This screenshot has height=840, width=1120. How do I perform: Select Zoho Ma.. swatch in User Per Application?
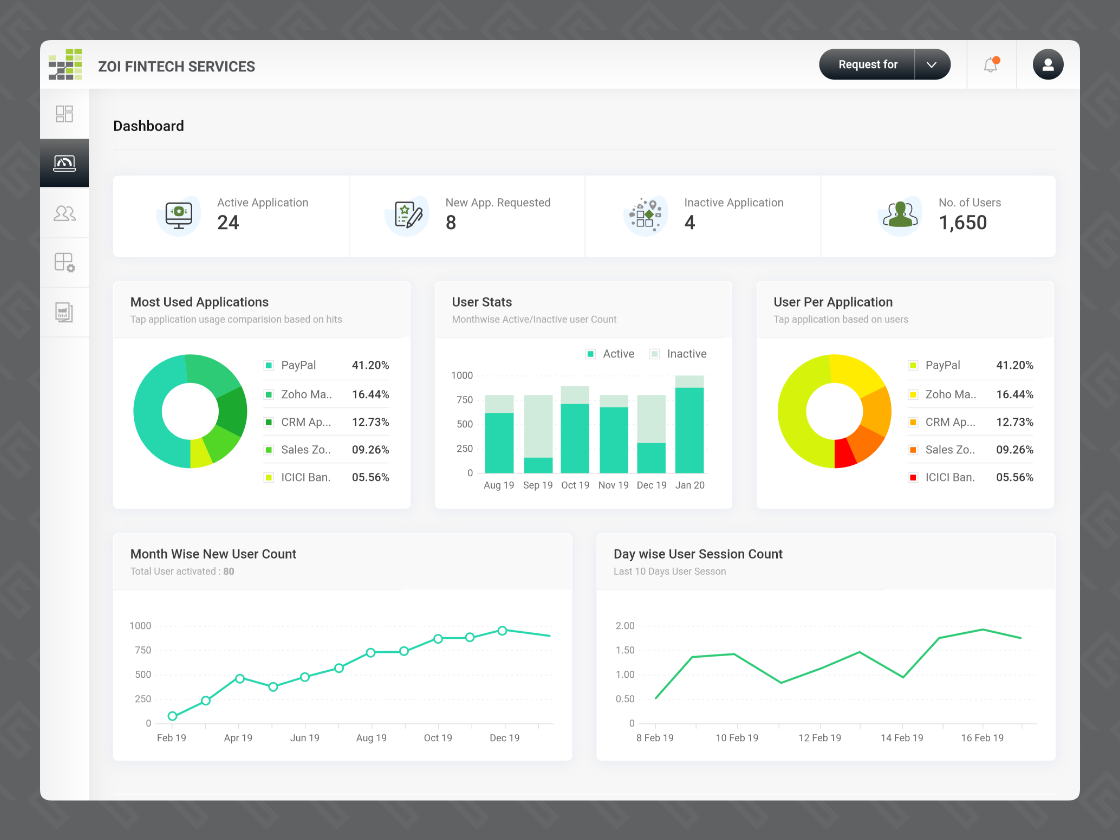pyautogui.click(x=913, y=394)
